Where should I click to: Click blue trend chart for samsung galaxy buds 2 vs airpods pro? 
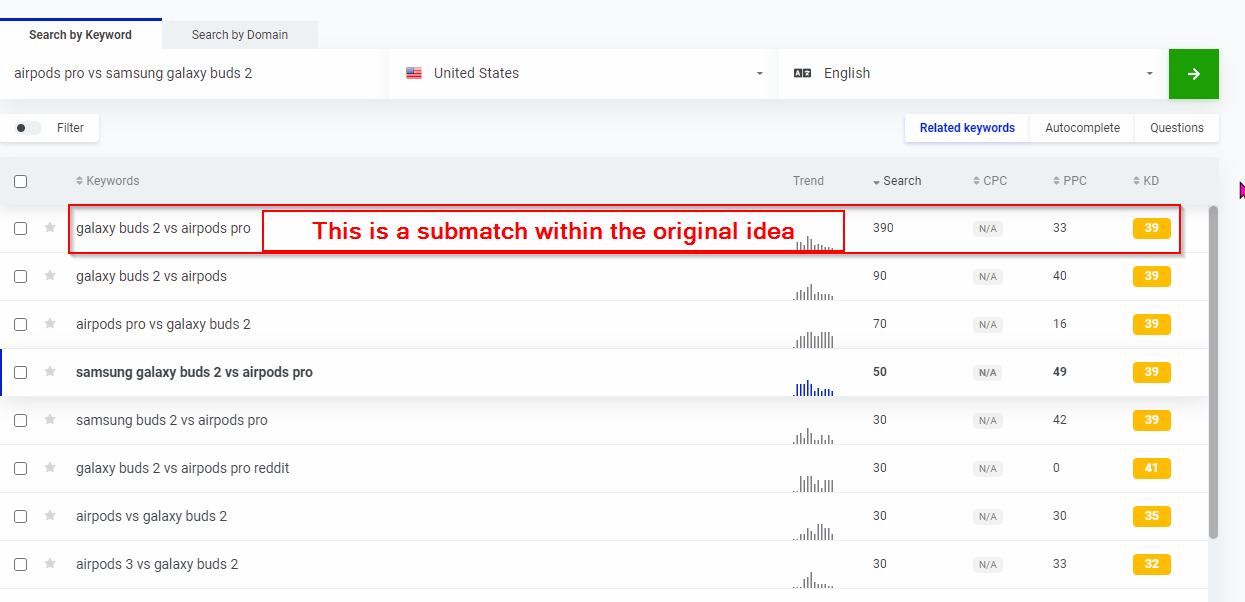coord(813,387)
